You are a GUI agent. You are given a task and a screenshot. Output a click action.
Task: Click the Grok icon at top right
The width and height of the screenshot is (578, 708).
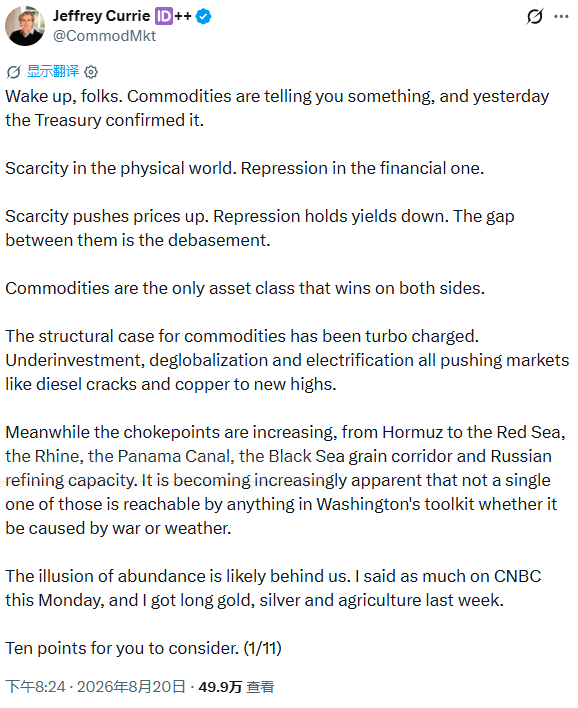point(535,17)
